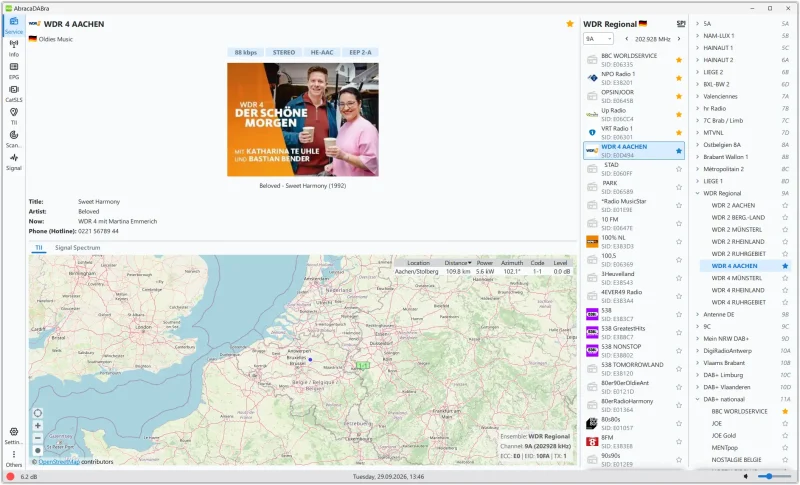800x485 pixels.
Task: Click the green transmitter marker on map
Action: point(363,365)
